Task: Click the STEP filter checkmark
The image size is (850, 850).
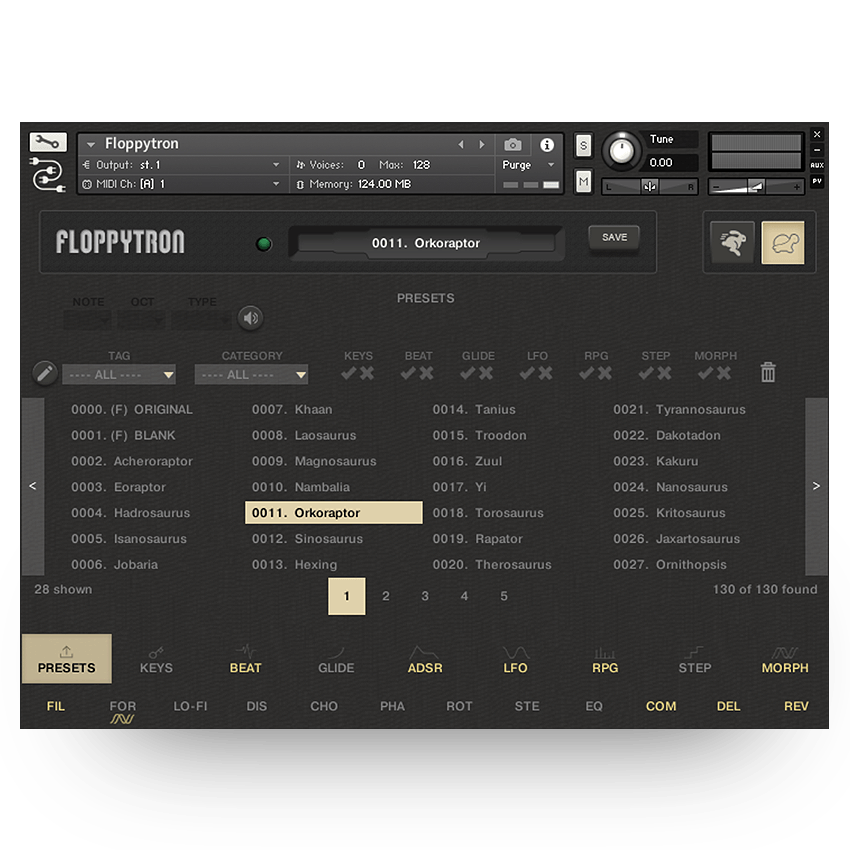Action: 646,373
